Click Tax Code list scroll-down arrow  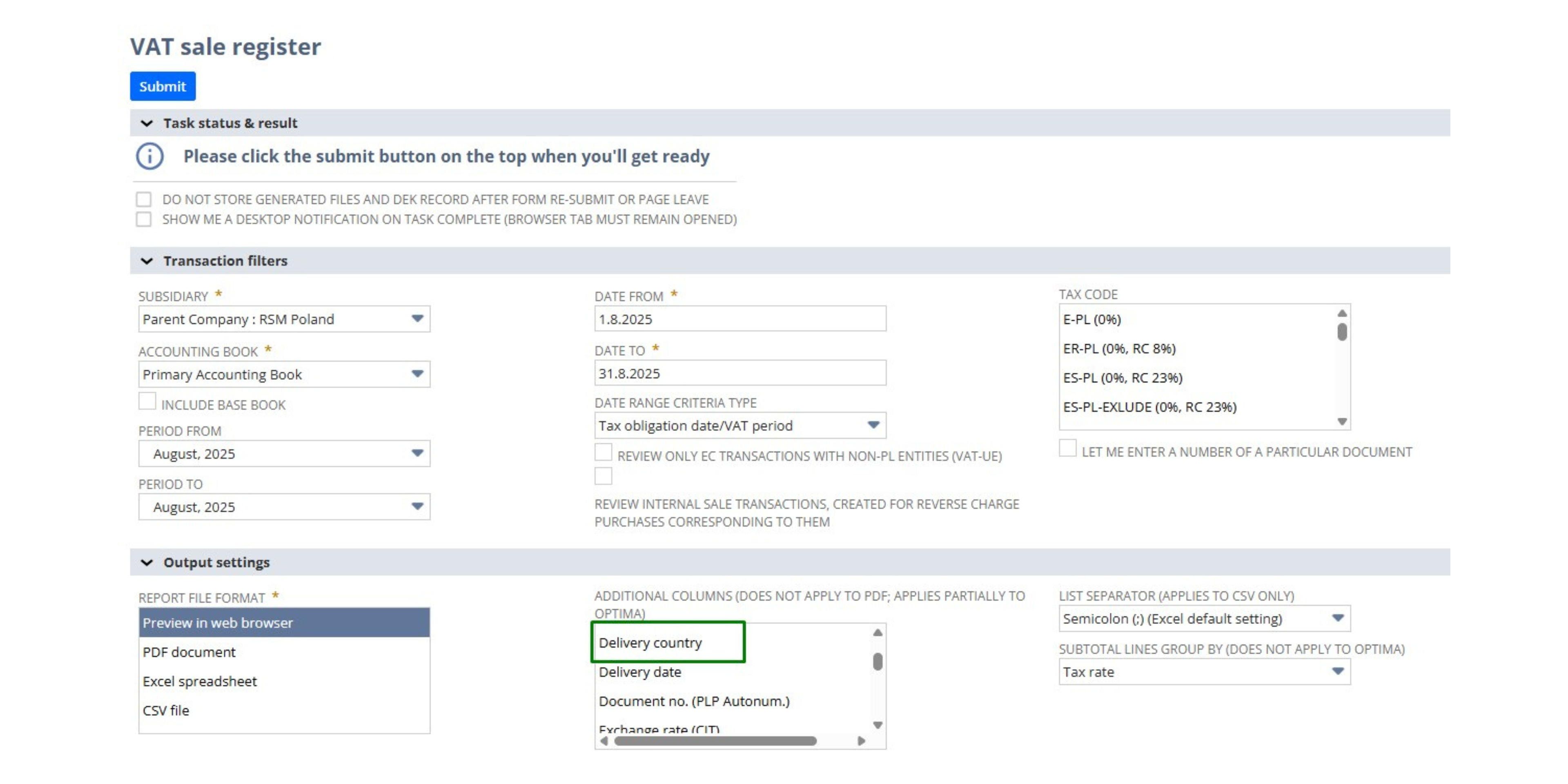pyautogui.click(x=1341, y=421)
